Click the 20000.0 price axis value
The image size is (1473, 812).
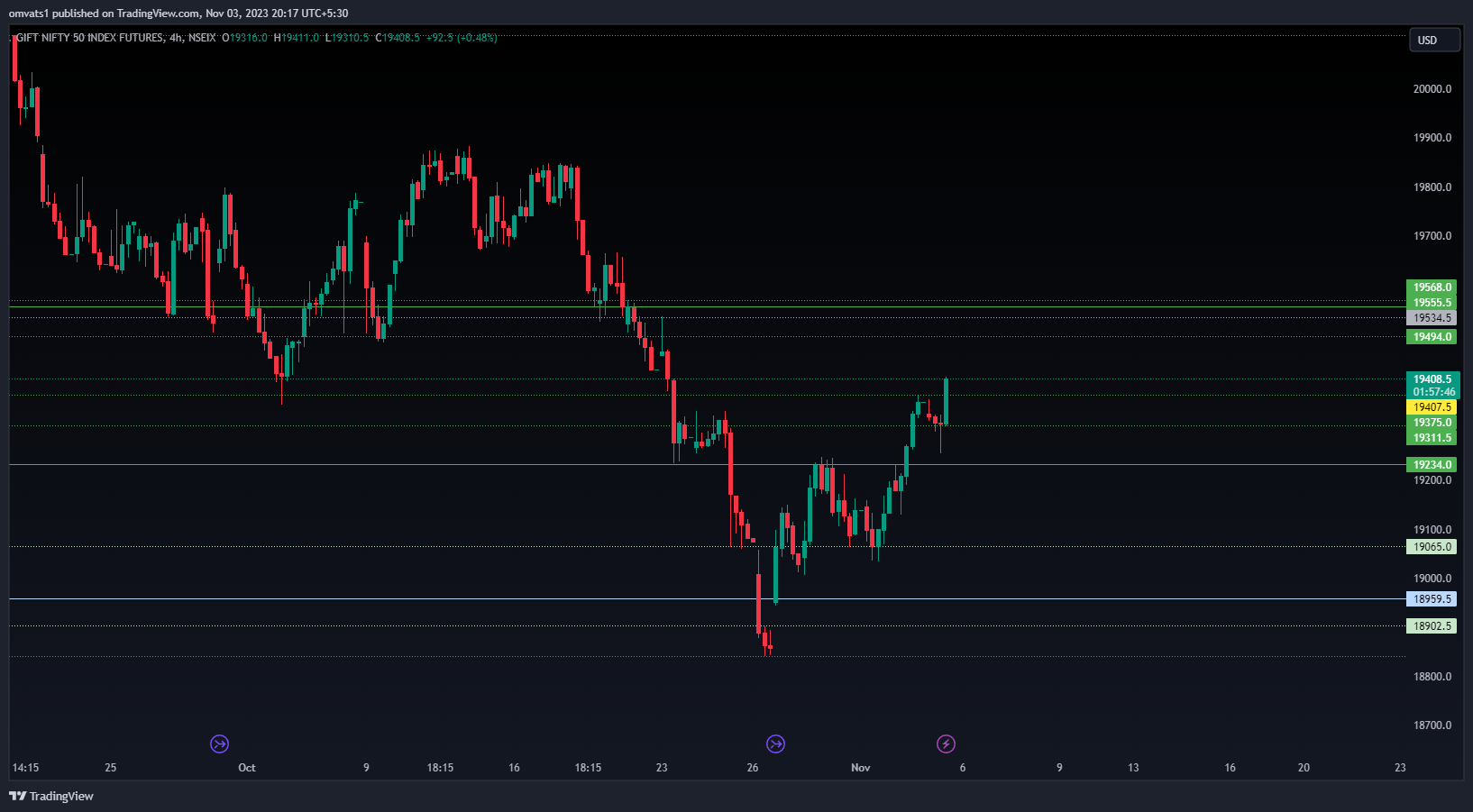(1432, 89)
